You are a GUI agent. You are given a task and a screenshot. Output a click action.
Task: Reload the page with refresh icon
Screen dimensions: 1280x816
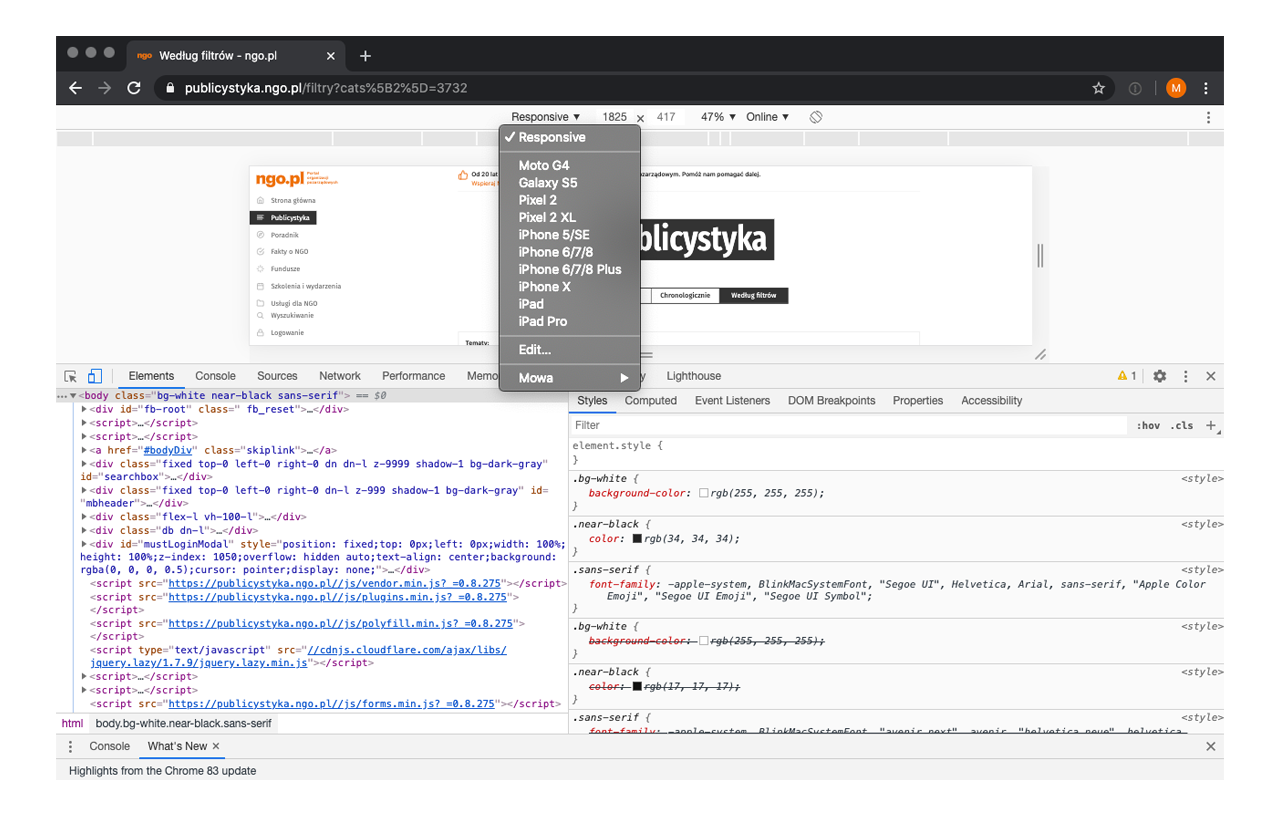click(x=134, y=88)
